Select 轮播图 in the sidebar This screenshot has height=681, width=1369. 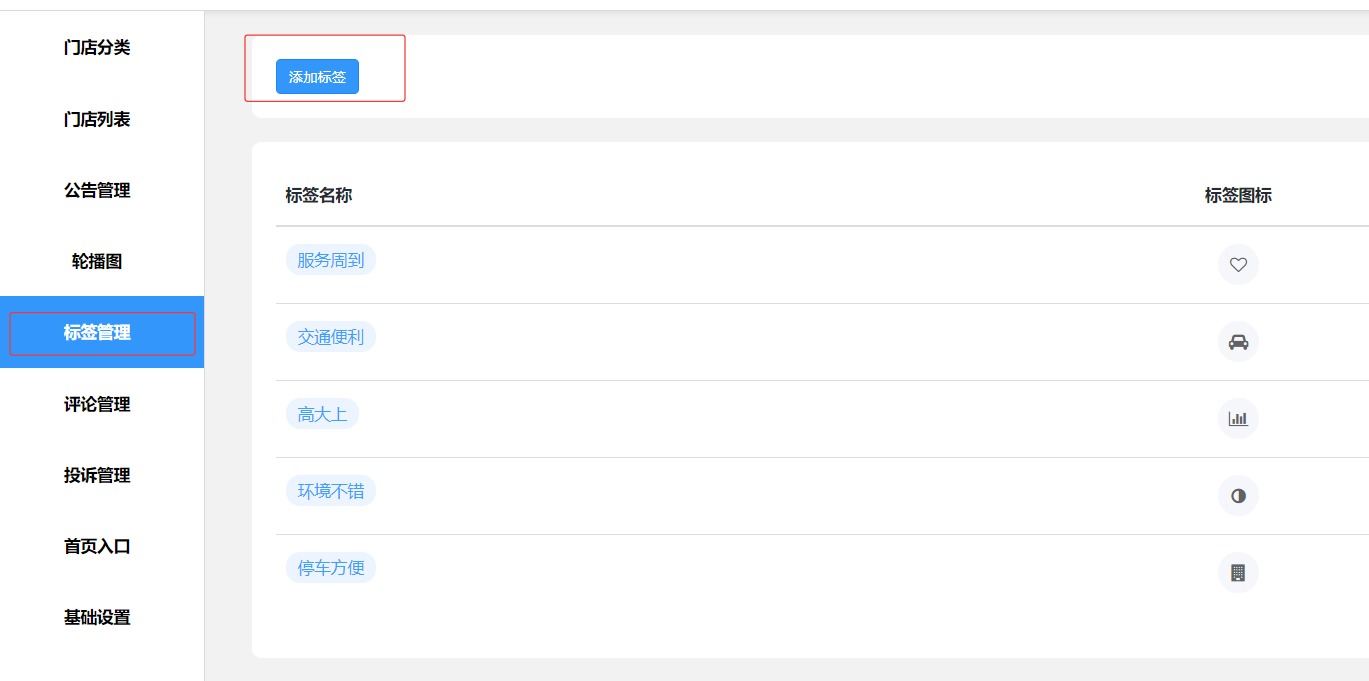[x=97, y=261]
